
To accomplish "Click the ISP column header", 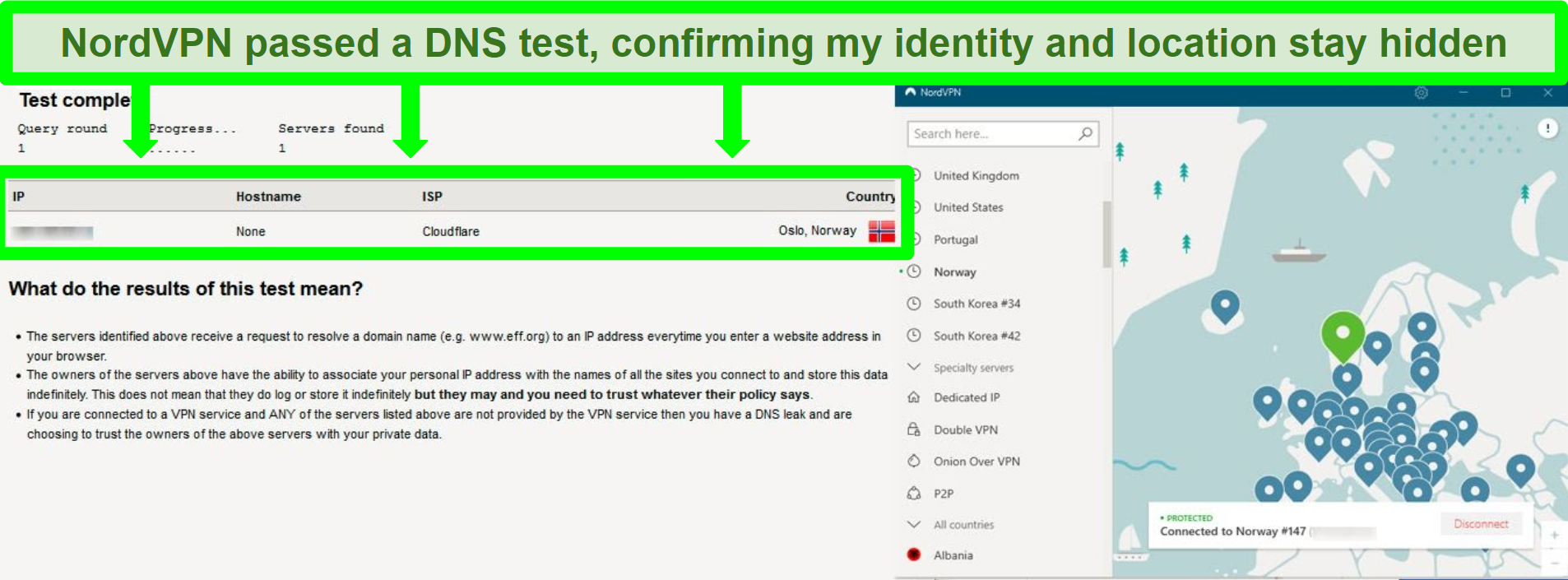I will coord(432,197).
